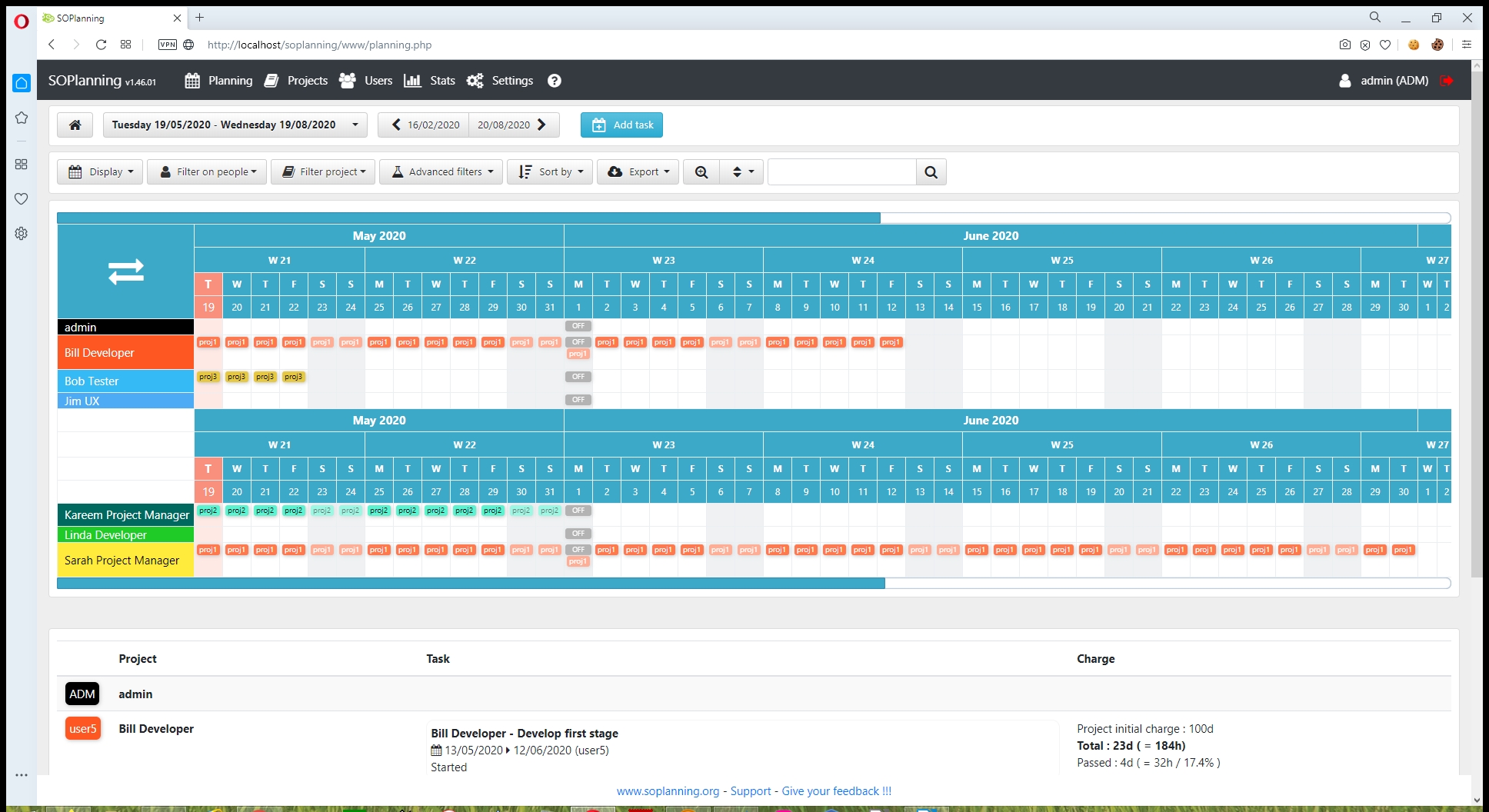
Task: Expand the Filter on people dropdown
Action: point(207,172)
